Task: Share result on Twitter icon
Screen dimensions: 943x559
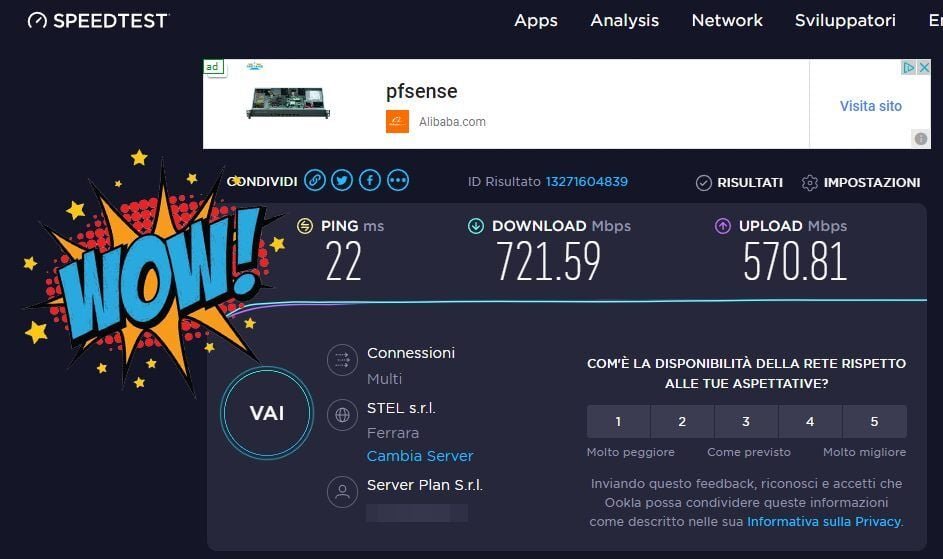Action: [x=342, y=180]
